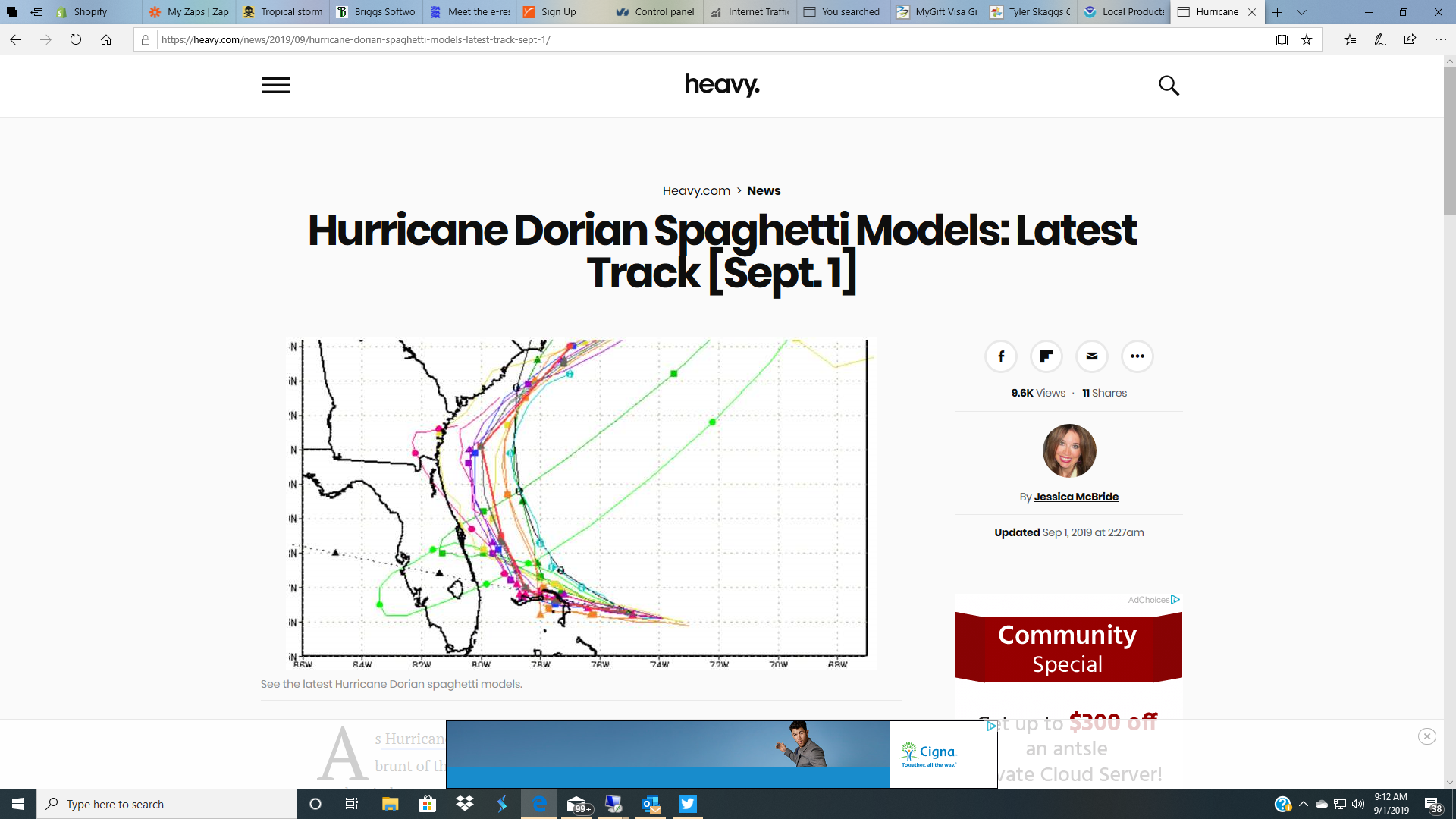Dismiss the Cigna ad overlay
1456x819 pixels.
pos(1427,736)
